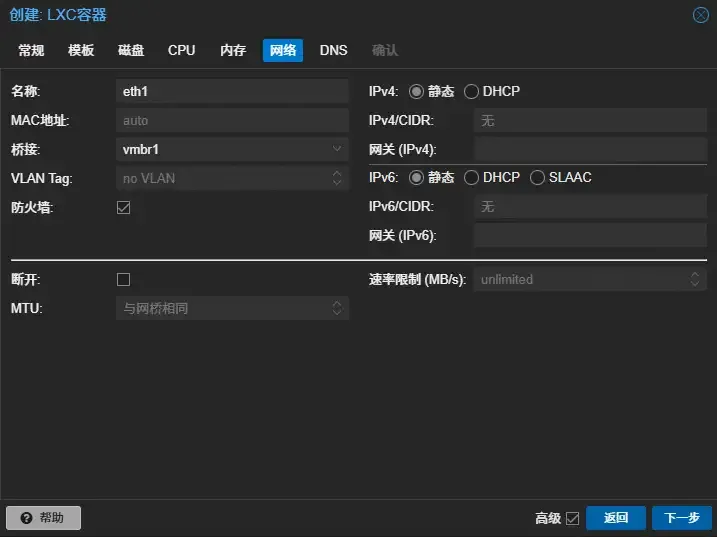Switch to the 常规 tab
This screenshot has width=717, height=537.
click(x=31, y=50)
